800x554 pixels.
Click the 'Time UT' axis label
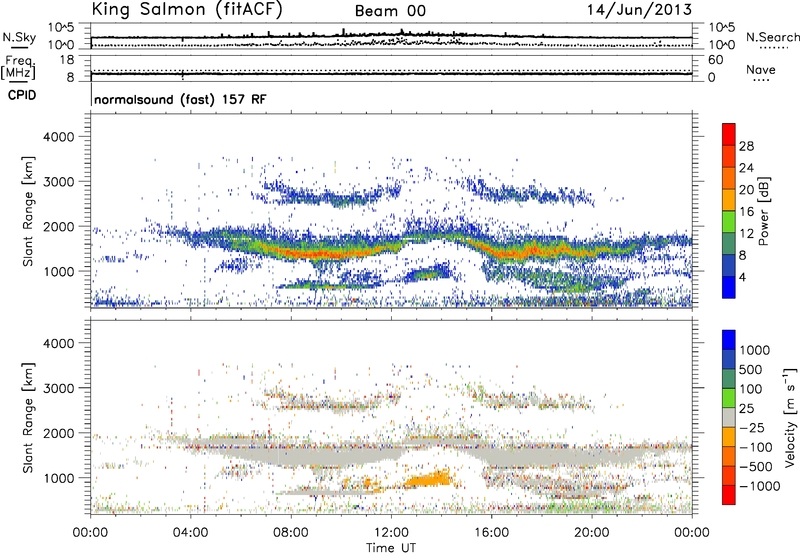coord(391,548)
